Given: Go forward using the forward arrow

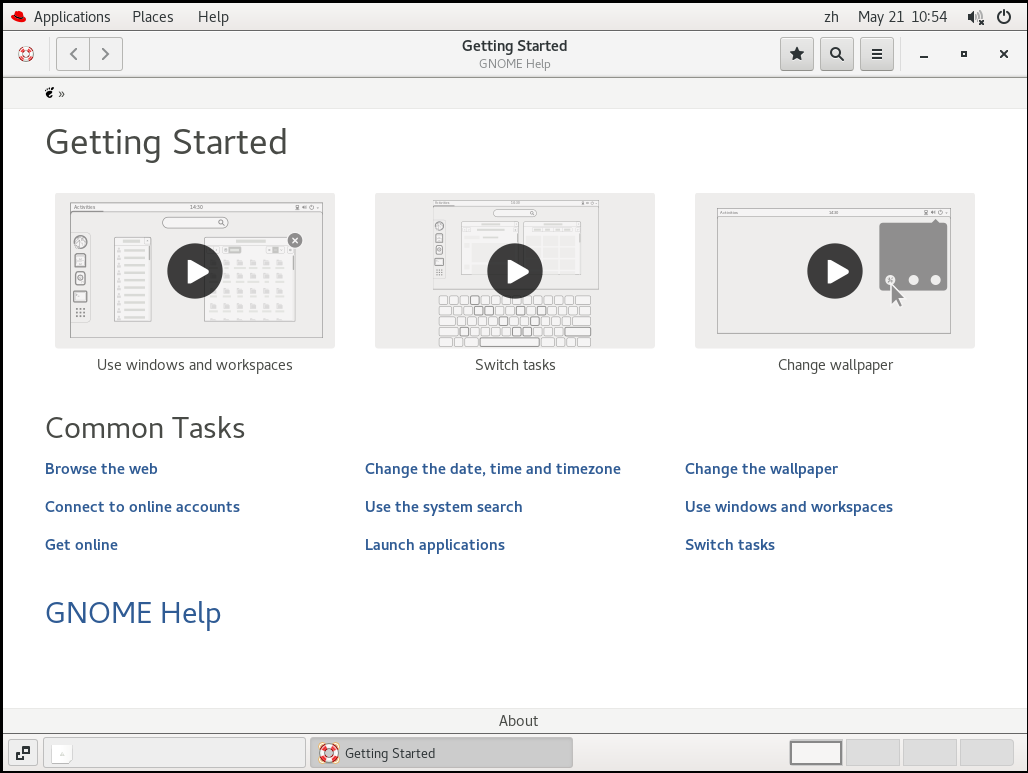Looking at the screenshot, I should [x=106, y=54].
